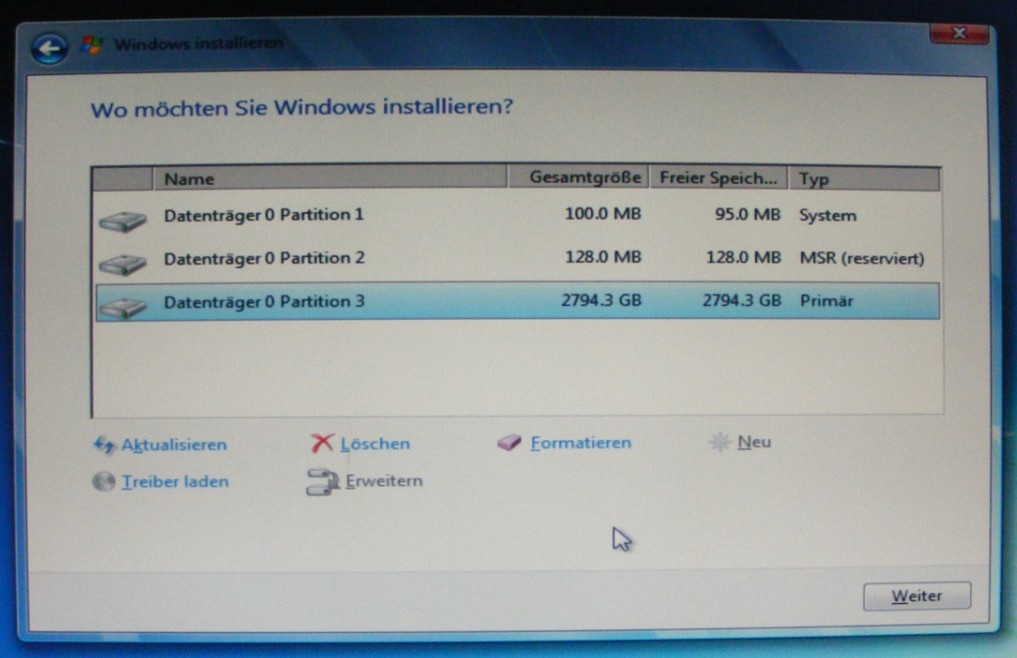Click the Treiber laden disc icon

coord(104,481)
